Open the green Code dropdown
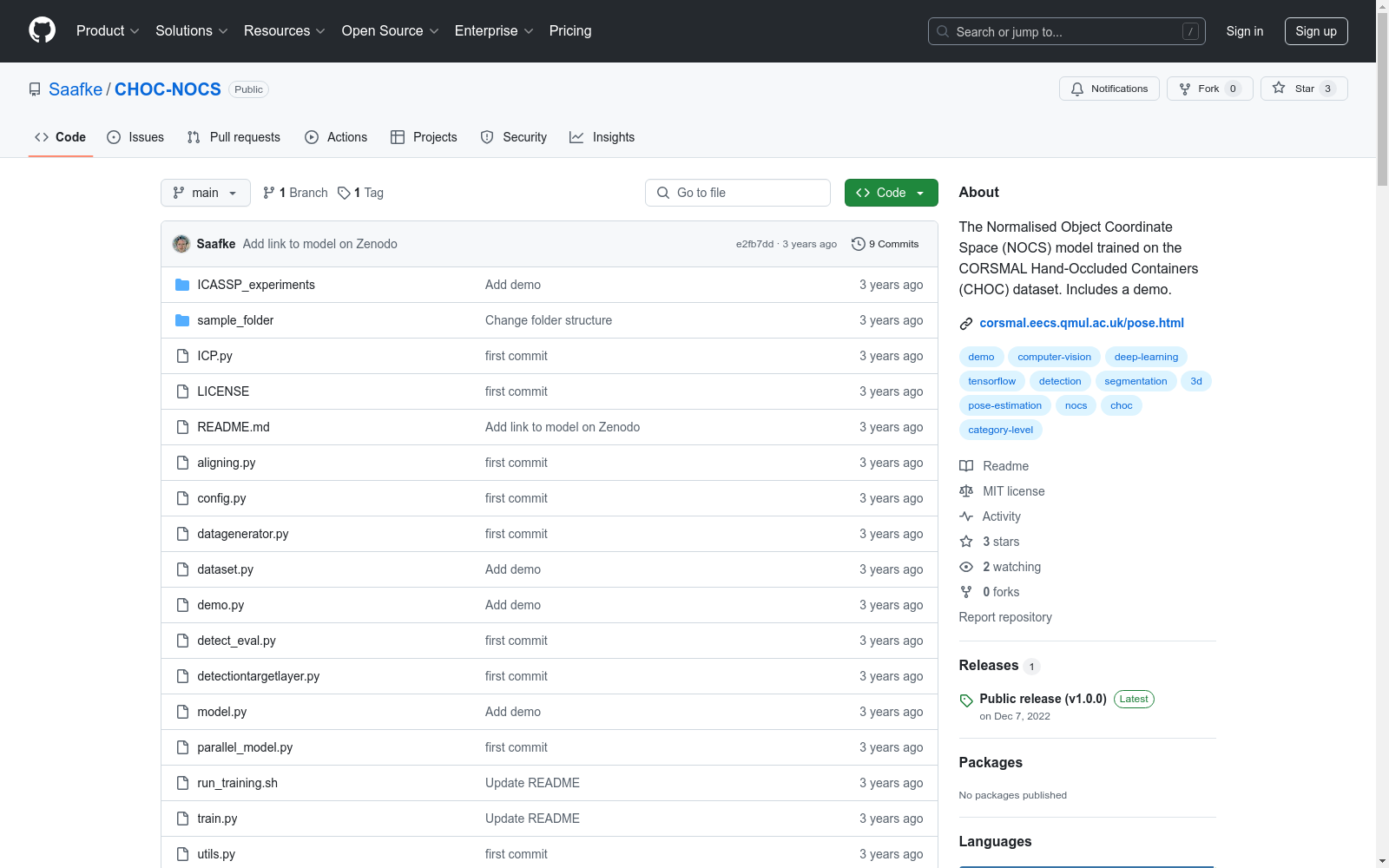 [892, 193]
